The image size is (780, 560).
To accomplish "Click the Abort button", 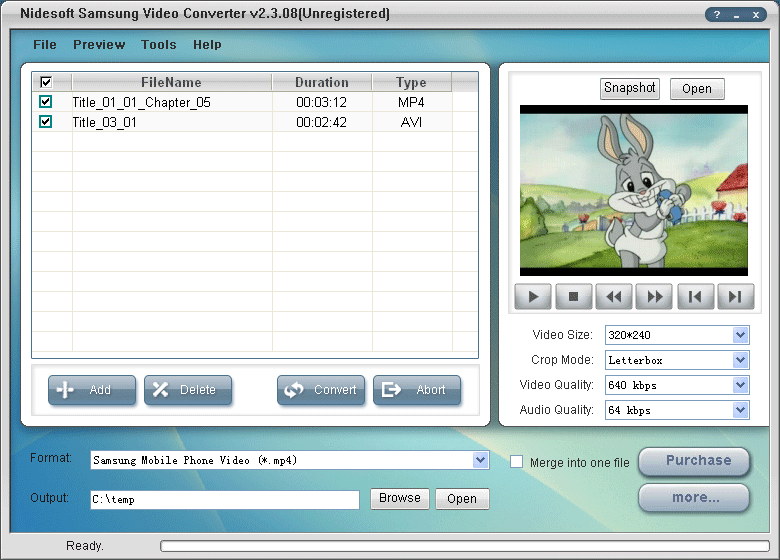I will [x=417, y=390].
